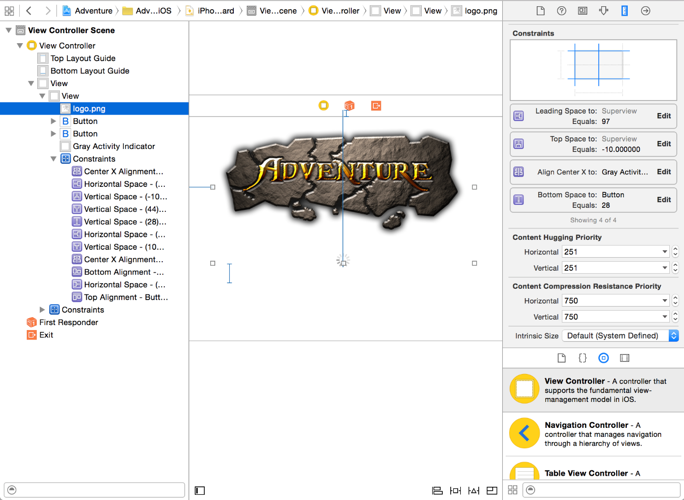Click the outline filter icon

[12, 490]
